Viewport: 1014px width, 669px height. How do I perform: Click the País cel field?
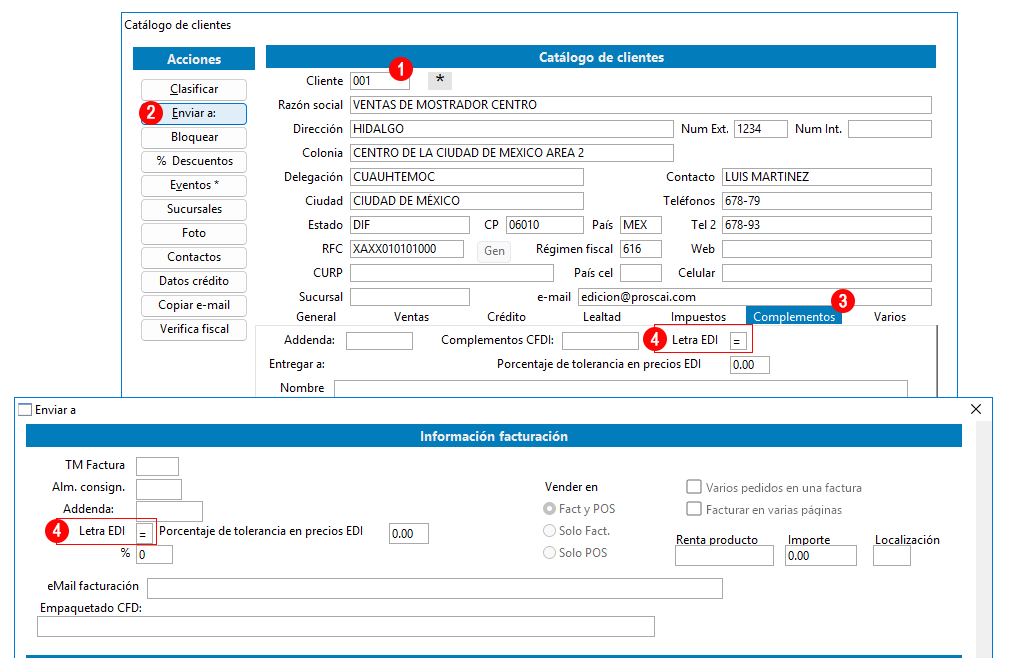click(641, 273)
